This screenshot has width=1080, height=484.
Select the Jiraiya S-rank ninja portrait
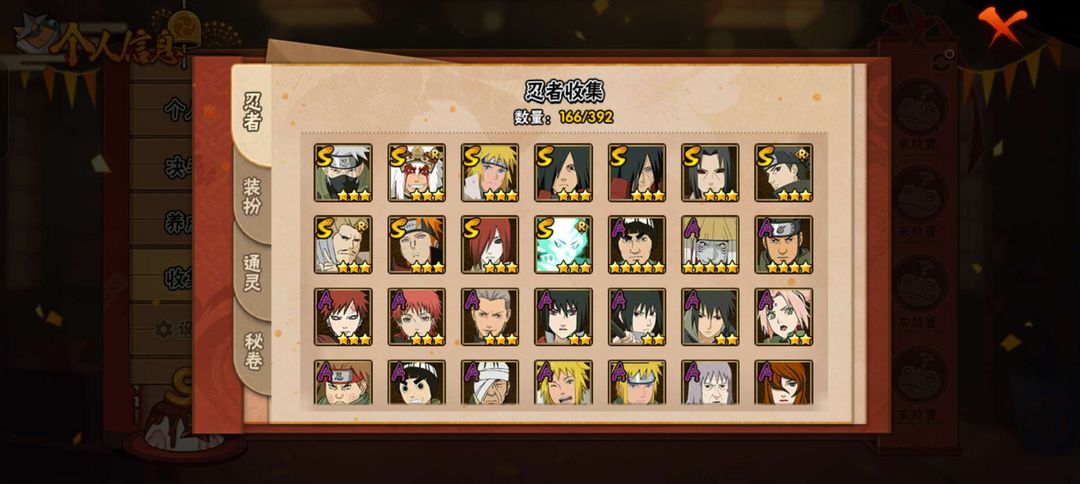[416, 172]
